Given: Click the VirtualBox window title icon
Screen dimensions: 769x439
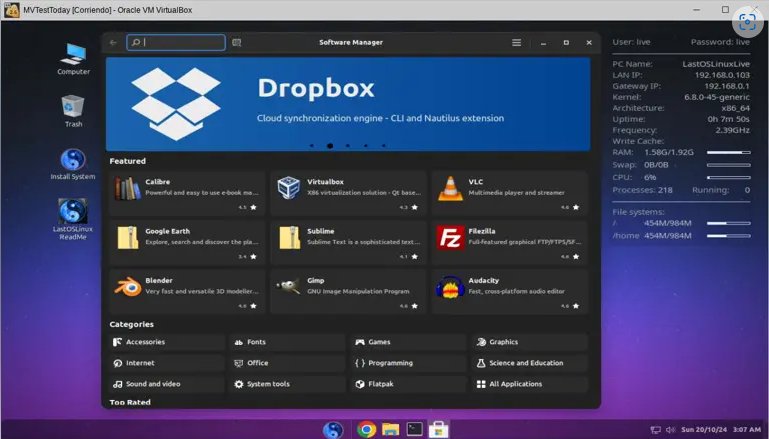Looking at the screenshot, I should point(11,10).
